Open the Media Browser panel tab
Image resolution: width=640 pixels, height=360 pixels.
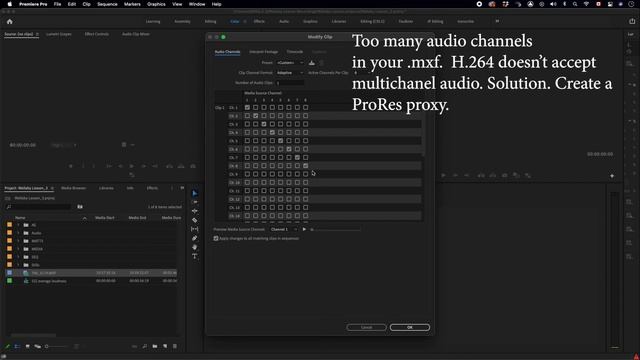73,188
